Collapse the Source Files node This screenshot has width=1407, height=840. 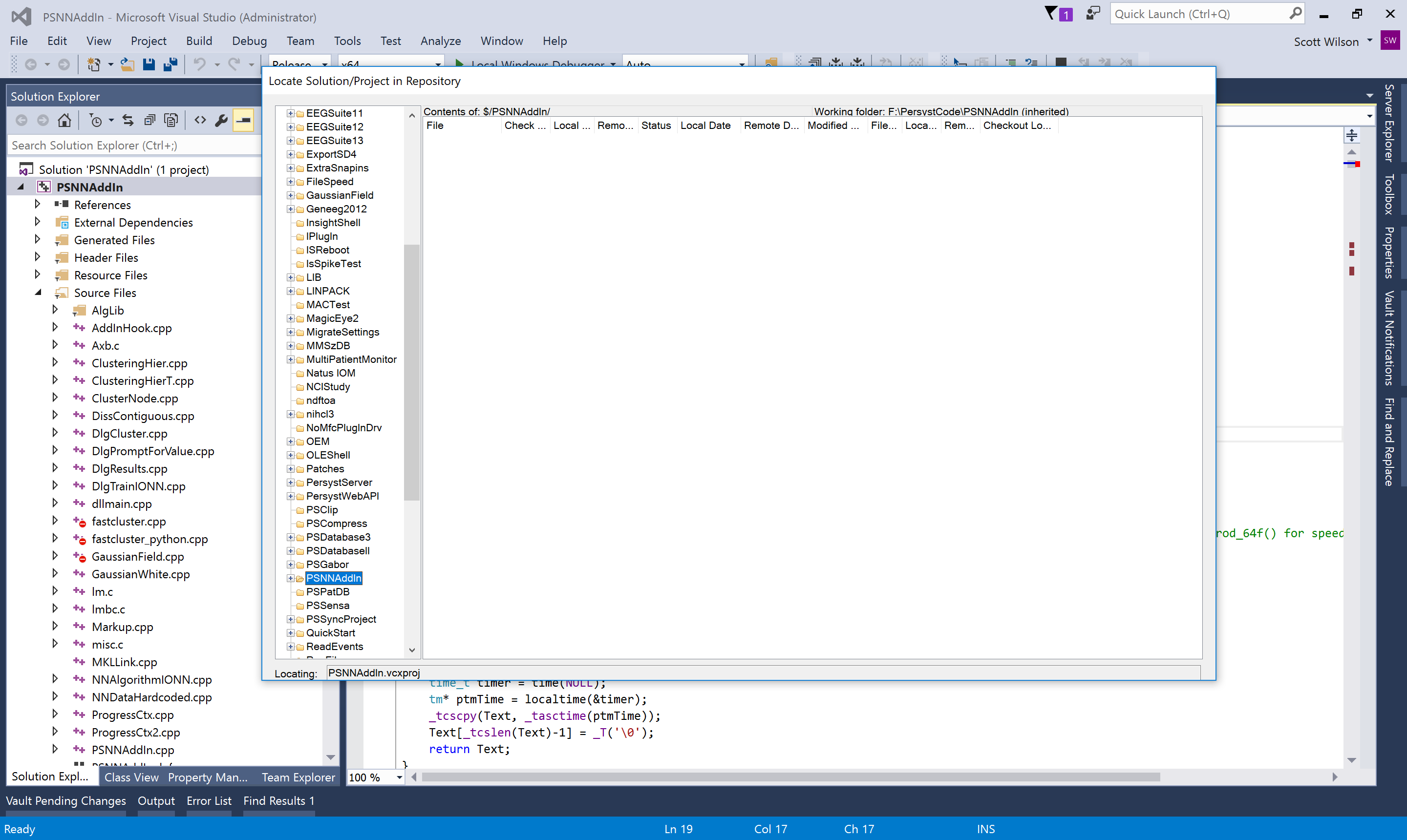click(x=37, y=292)
